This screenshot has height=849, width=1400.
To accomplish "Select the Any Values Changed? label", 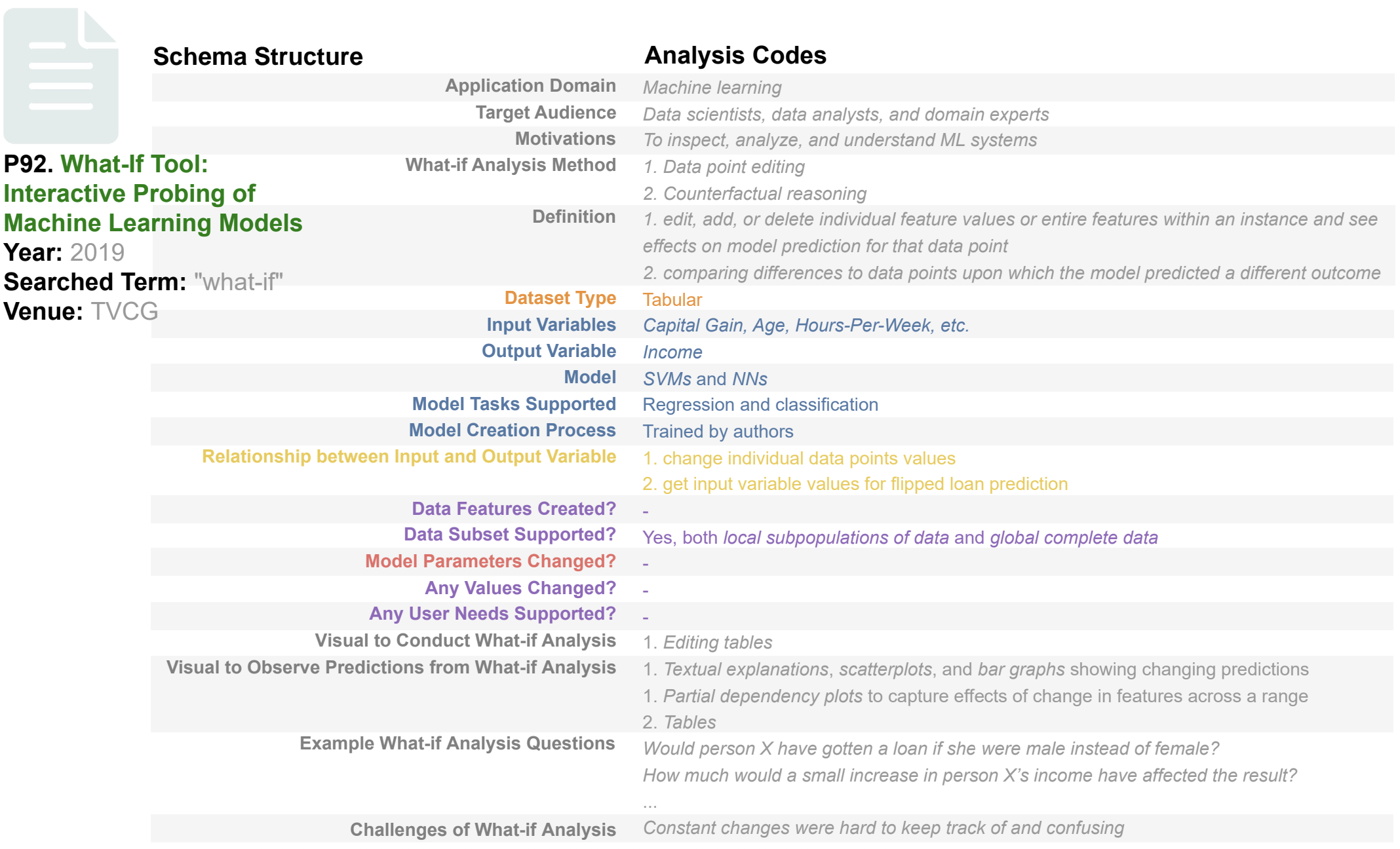I will tap(520, 588).
